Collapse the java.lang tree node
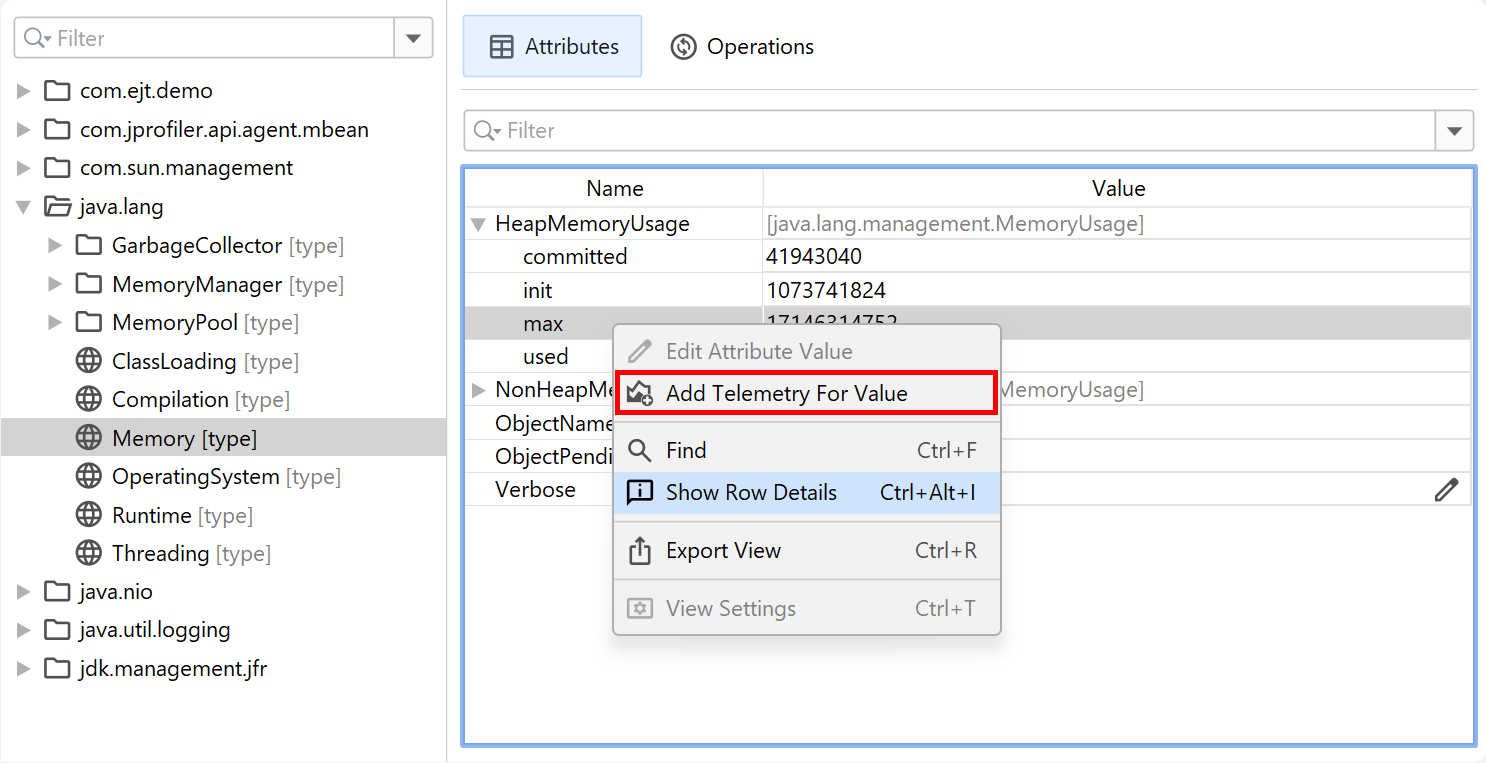 click(x=24, y=208)
